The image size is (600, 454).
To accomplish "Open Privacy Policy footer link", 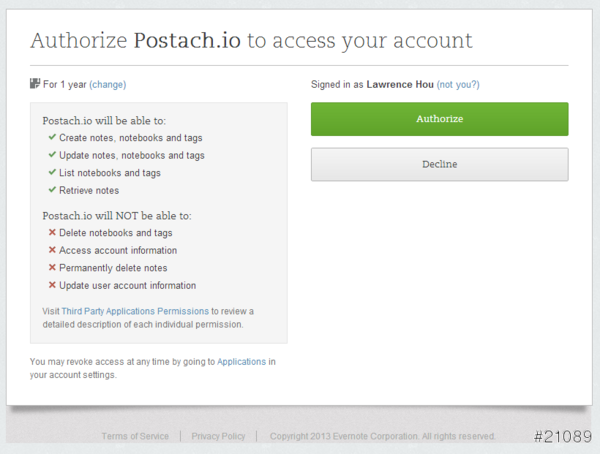I will pyautogui.click(x=218, y=436).
